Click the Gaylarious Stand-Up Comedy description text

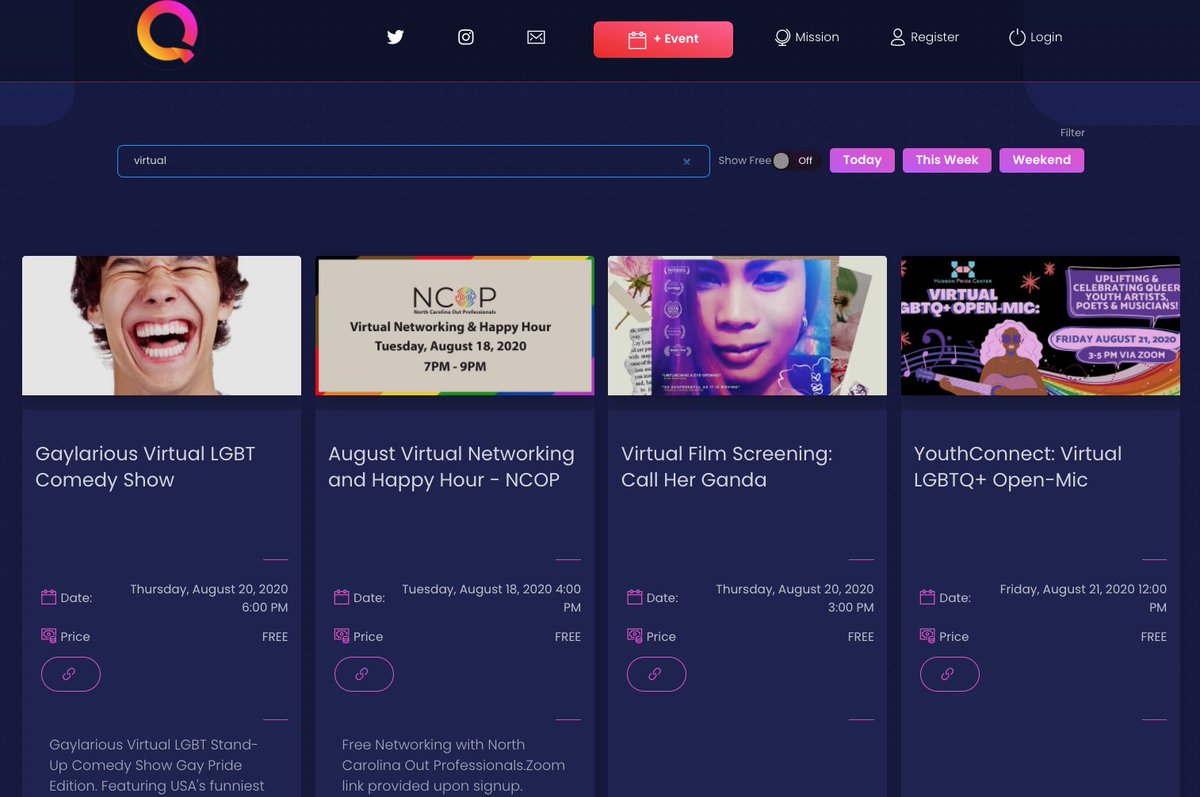point(157,765)
